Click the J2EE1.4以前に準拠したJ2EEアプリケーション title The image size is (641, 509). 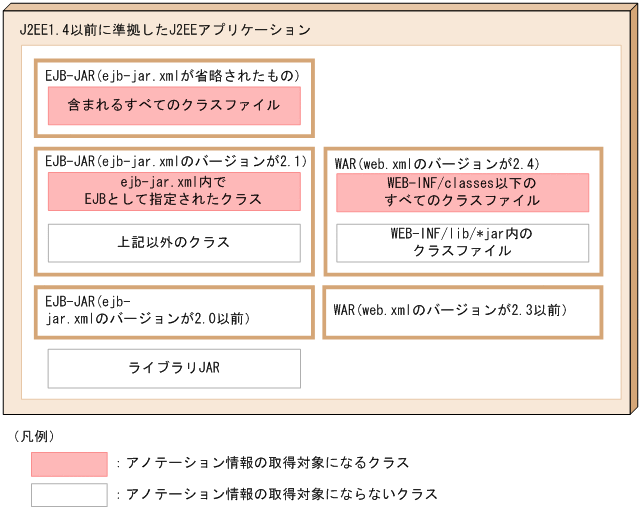tap(165, 29)
